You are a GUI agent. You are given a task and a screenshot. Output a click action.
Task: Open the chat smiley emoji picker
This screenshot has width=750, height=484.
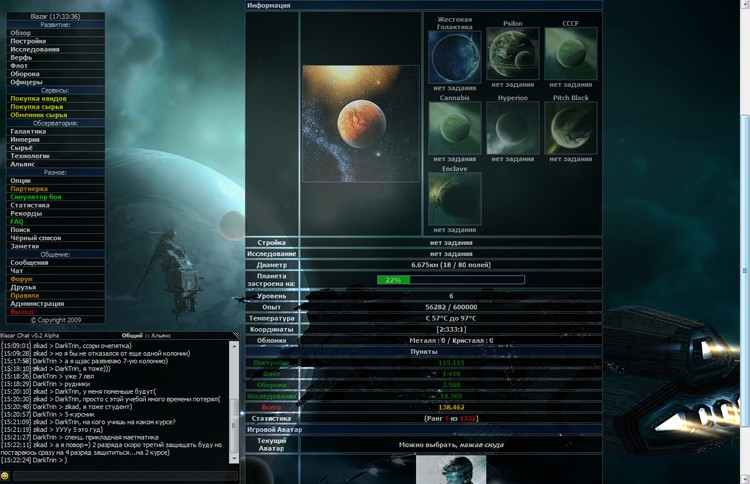5,476
